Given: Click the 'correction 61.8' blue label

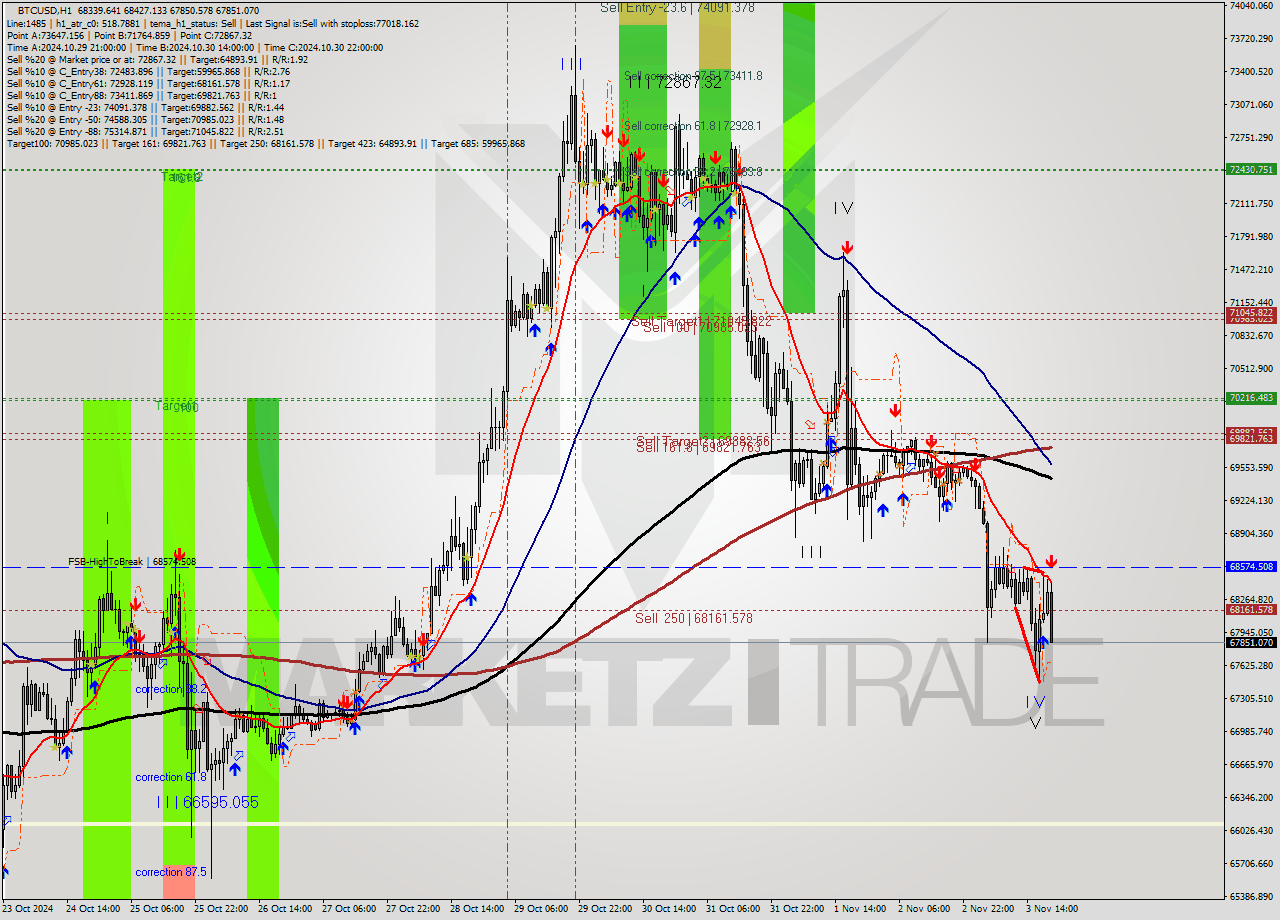Looking at the screenshot, I should [x=171, y=777].
